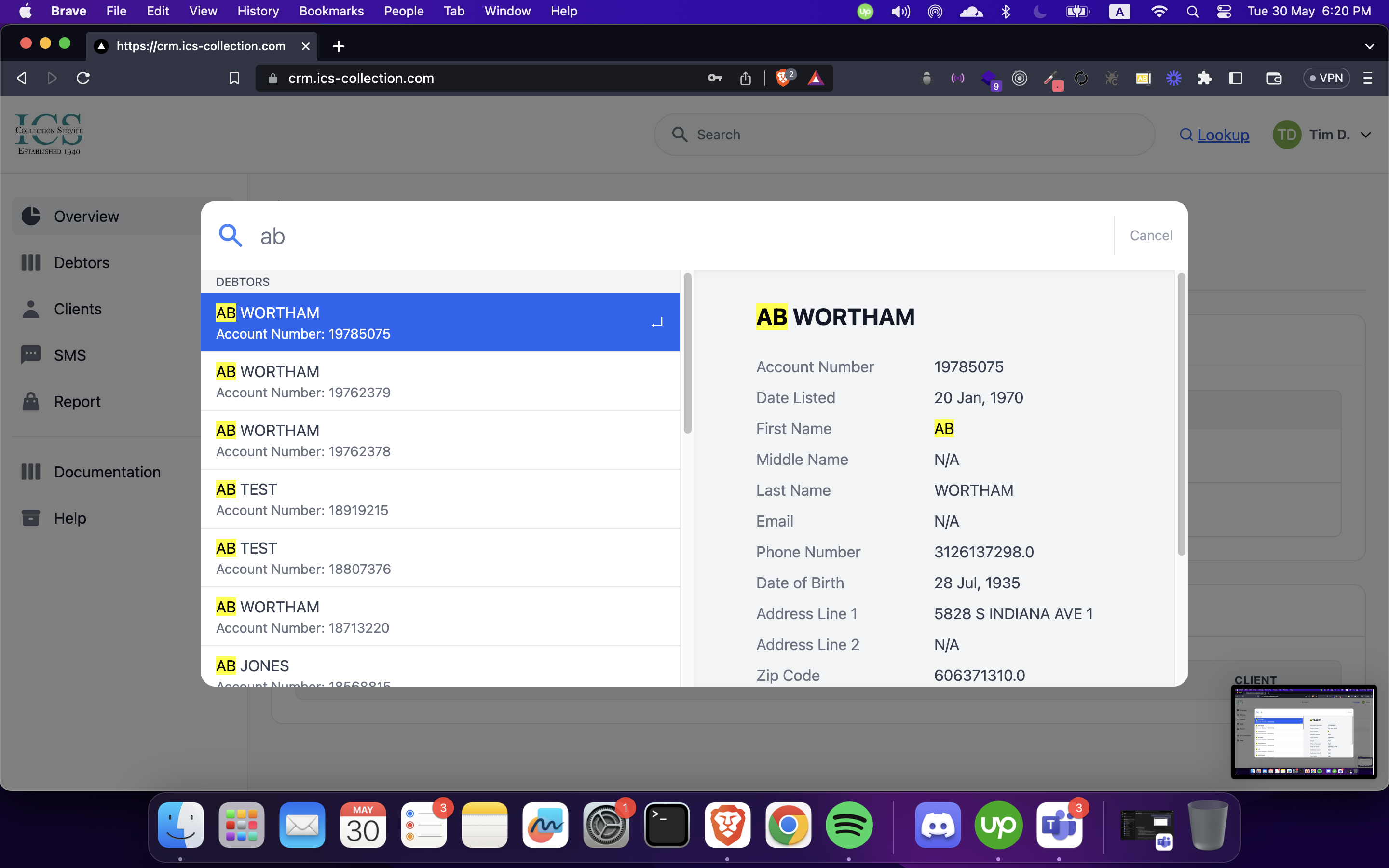Select AB TEST account 18919215 result
Image resolution: width=1389 pixels, height=868 pixels.
[440, 499]
